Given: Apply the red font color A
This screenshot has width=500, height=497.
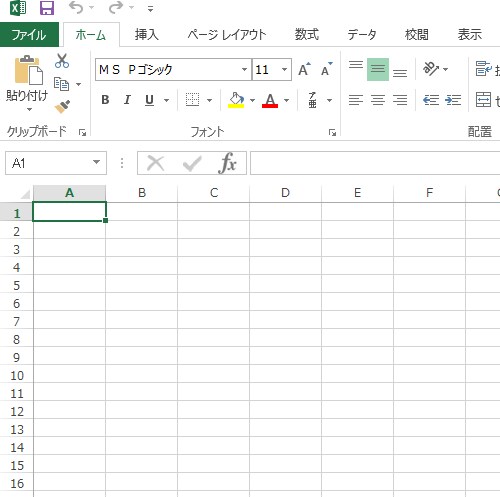Looking at the screenshot, I should click(x=270, y=100).
